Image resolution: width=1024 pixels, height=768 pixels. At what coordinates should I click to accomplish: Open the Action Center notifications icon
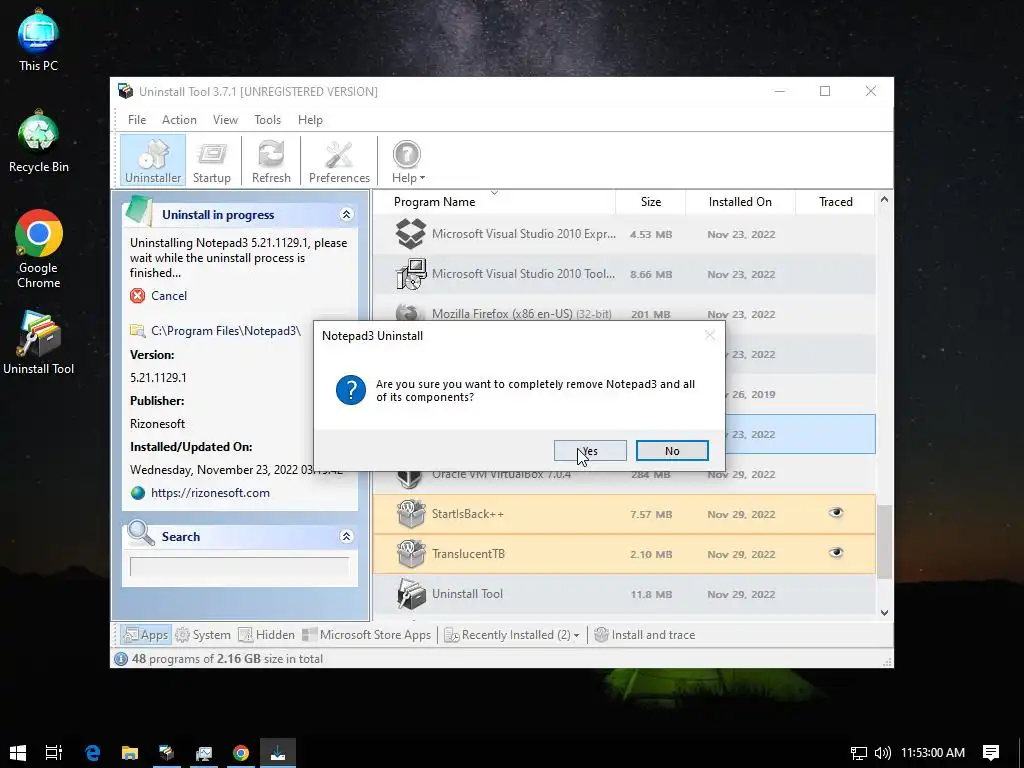click(x=991, y=753)
